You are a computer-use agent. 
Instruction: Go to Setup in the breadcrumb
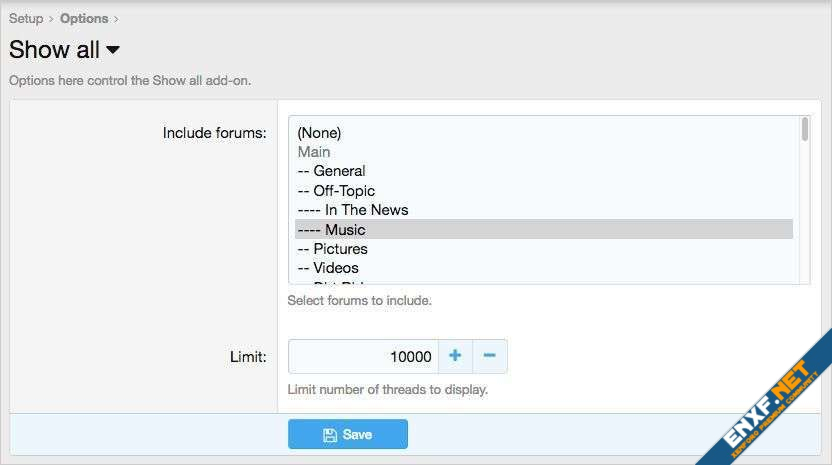pos(26,18)
